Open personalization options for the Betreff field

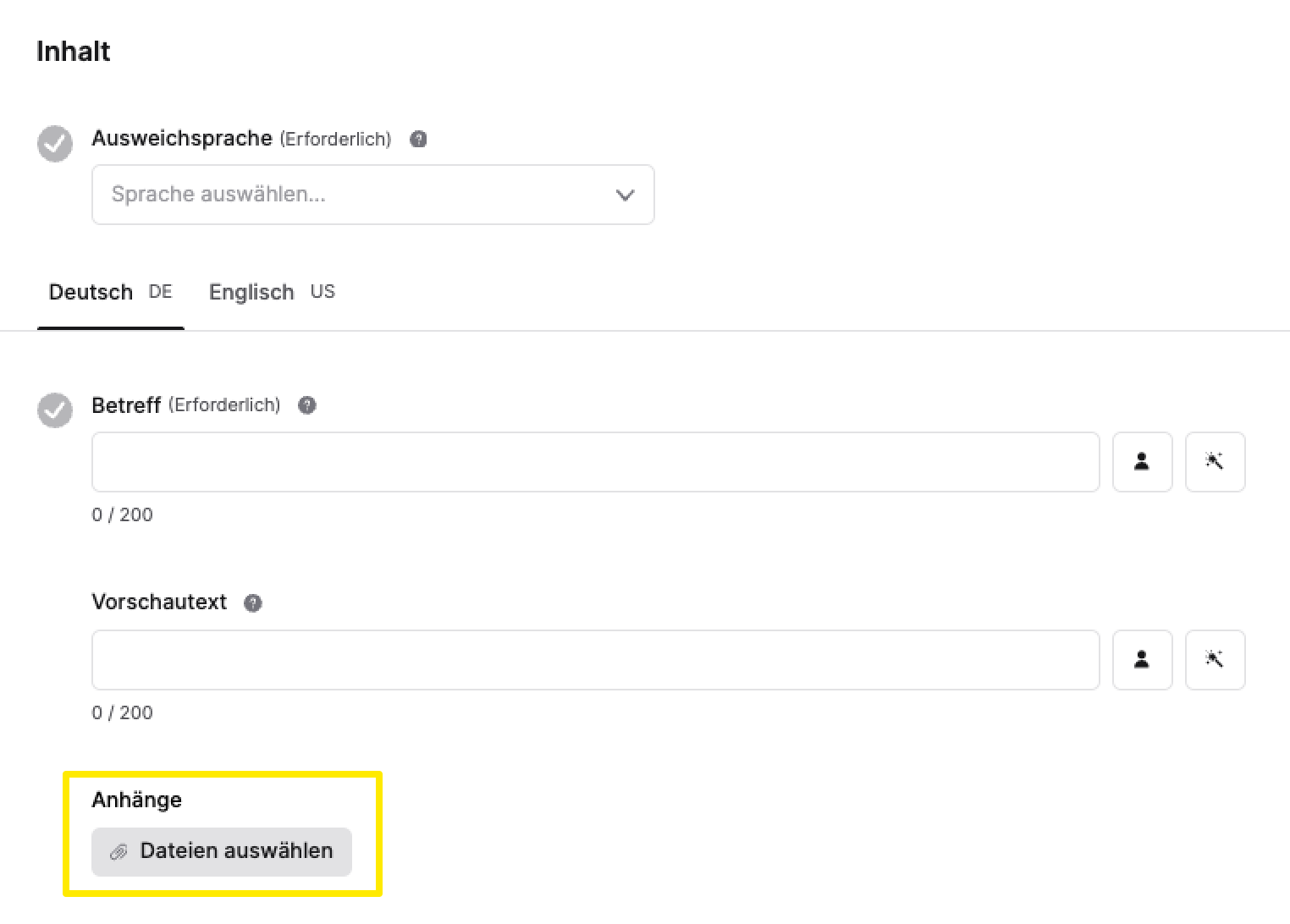click(1142, 462)
